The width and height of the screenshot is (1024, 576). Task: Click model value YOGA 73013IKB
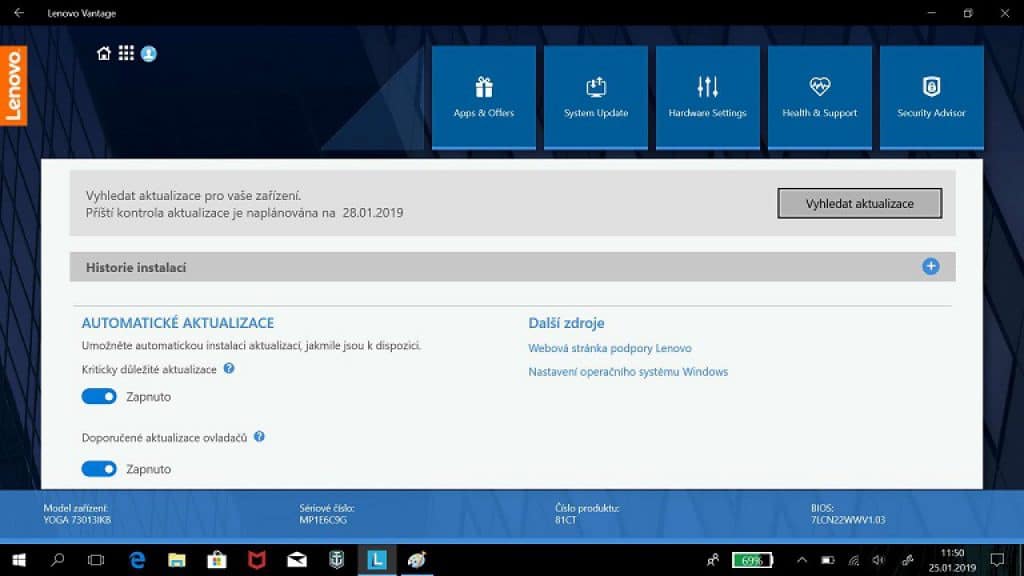(77, 520)
